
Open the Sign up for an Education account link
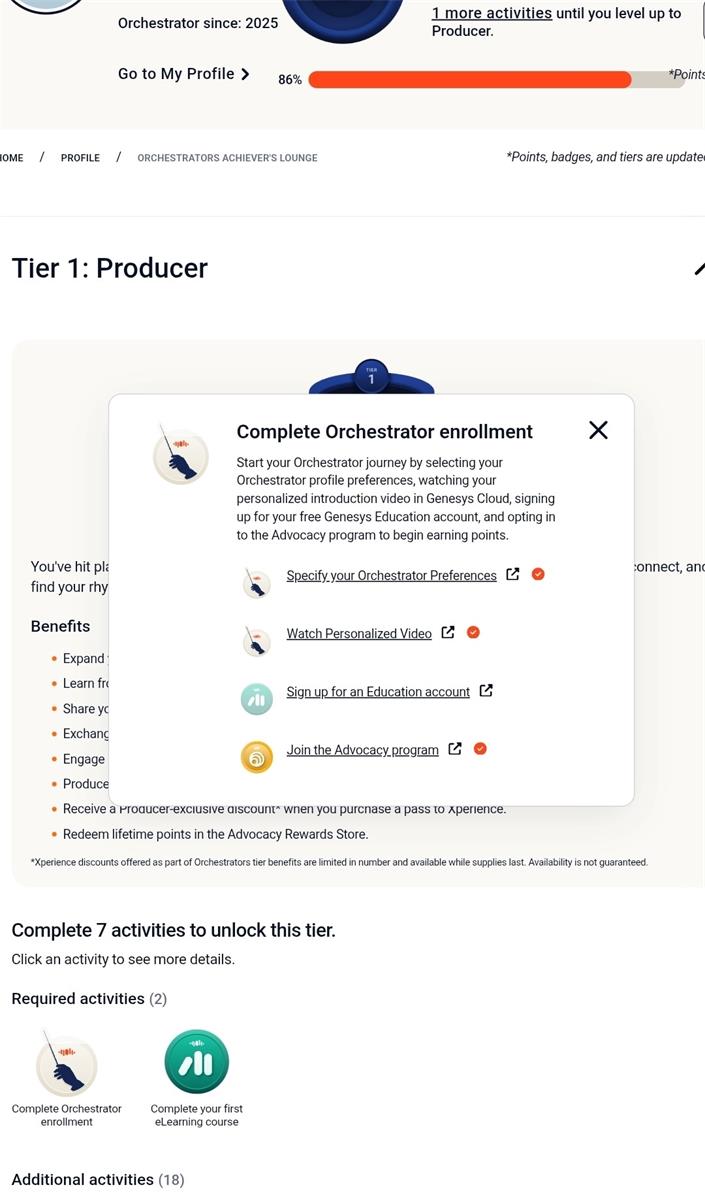pos(378,692)
